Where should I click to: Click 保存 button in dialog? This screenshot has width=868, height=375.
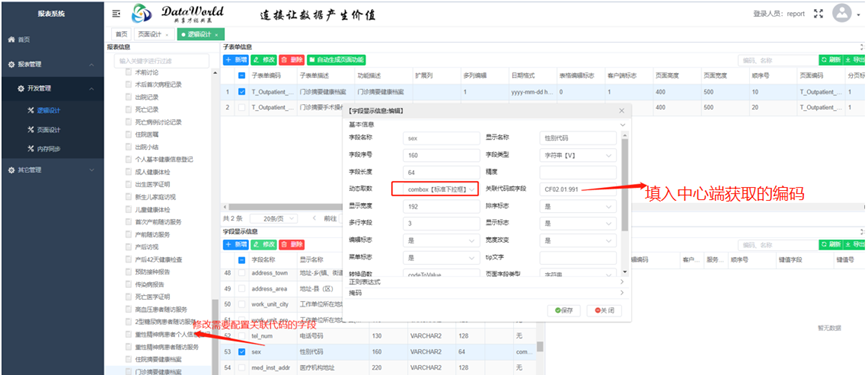point(564,311)
